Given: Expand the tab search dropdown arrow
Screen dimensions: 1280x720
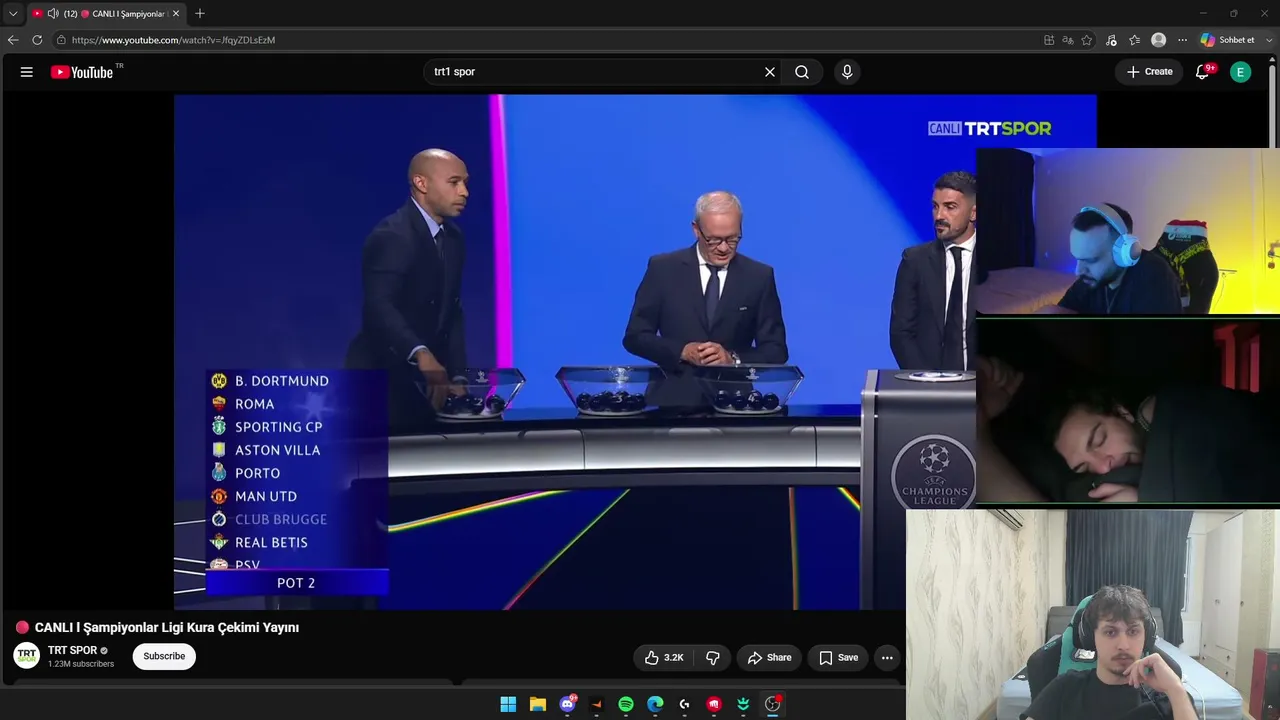Looking at the screenshot, I should tap(13, 14).
